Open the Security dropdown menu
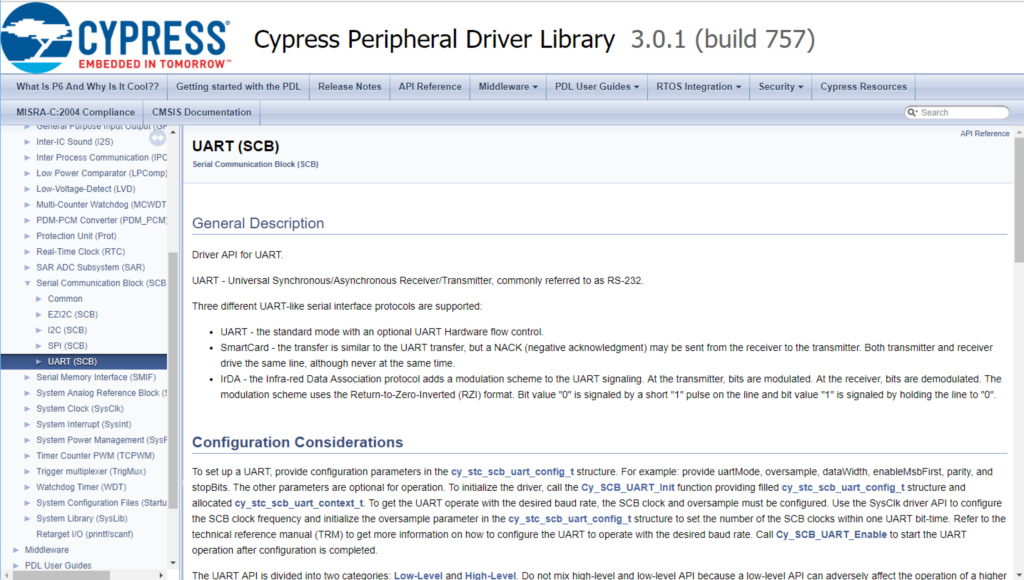The height and width of the screenshot is (580, 1024). tap(780, 87)
